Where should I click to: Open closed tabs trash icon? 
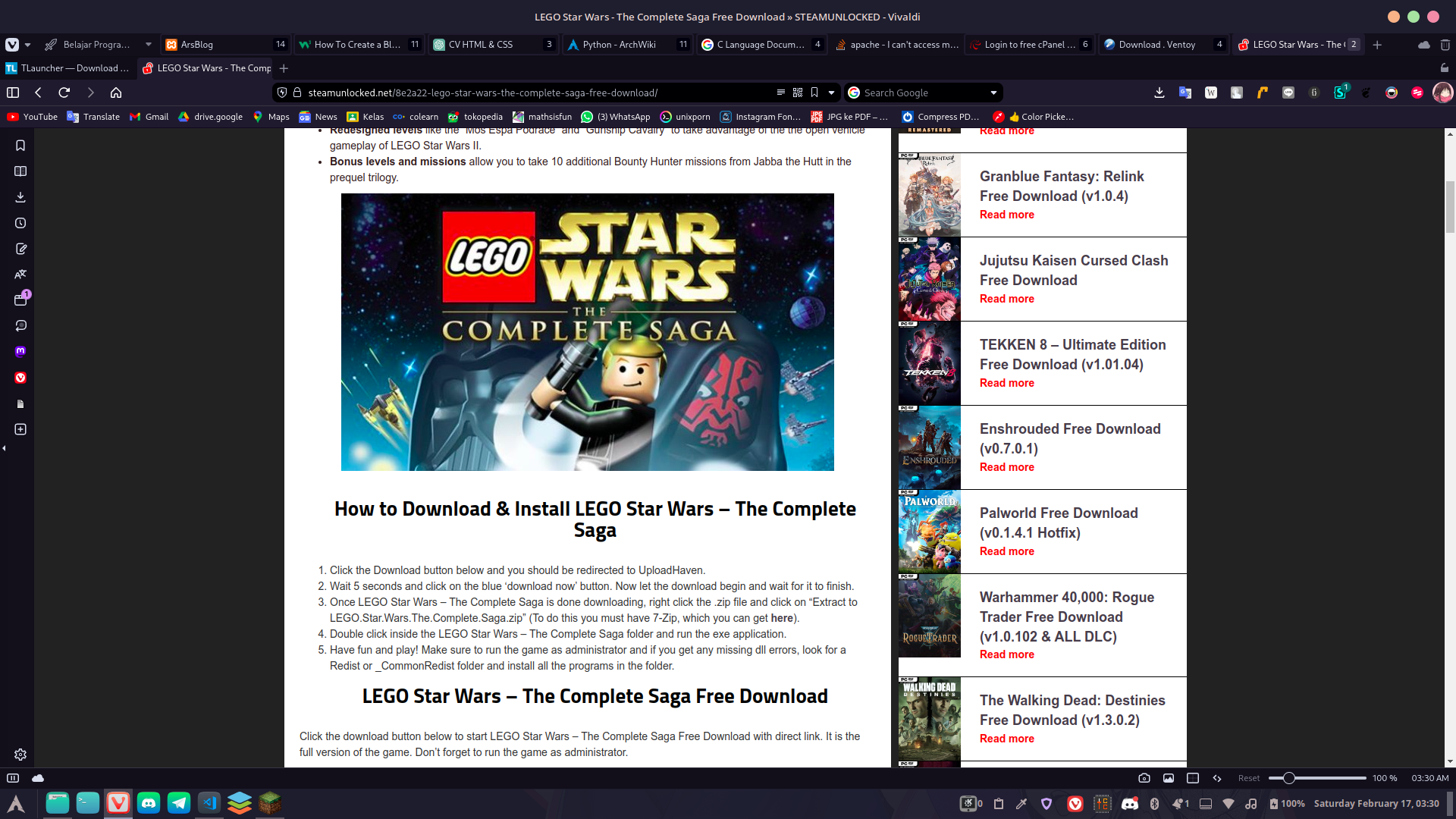(1445, 45)
